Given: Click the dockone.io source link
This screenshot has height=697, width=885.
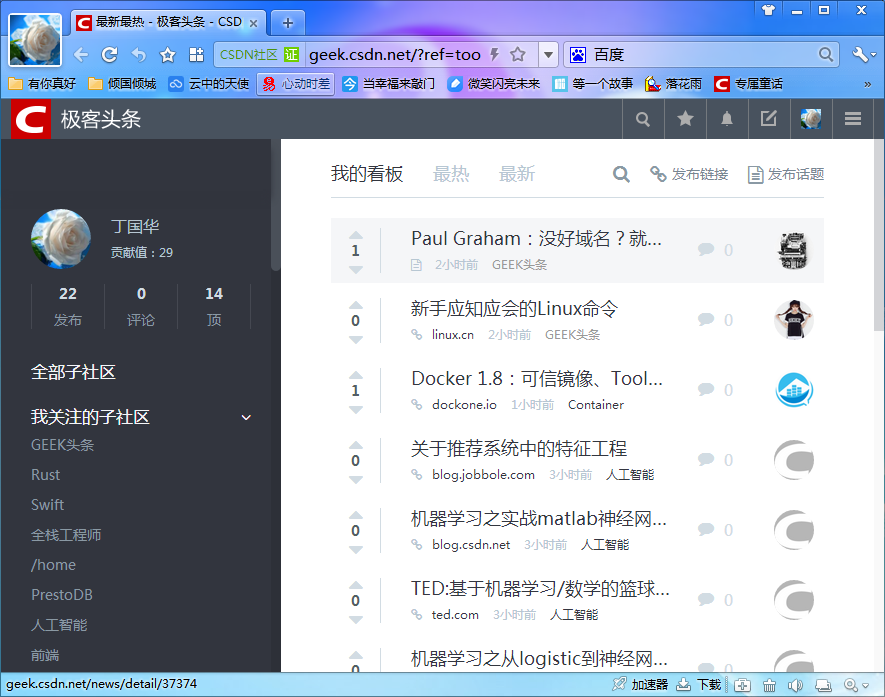Looking at the screenshot, I should [x=464, y=405].
